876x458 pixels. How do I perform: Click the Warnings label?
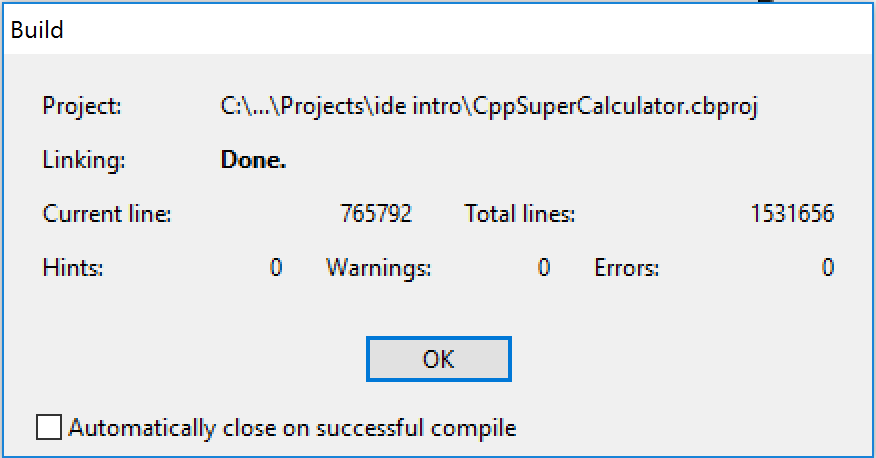379,269
